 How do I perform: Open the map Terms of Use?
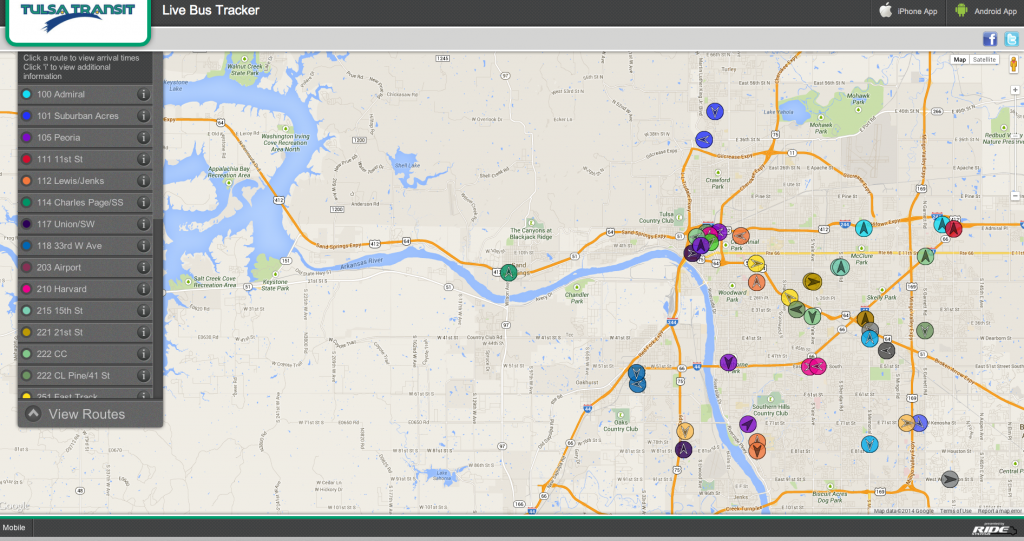click(956, 511)
